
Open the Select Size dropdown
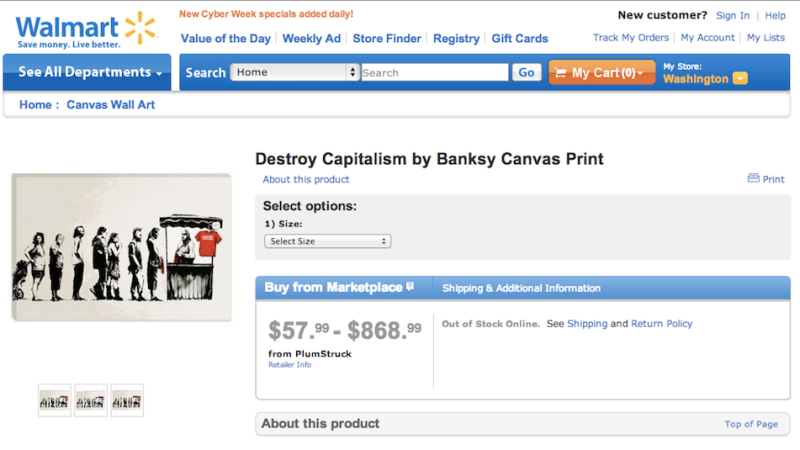[327, 241]
